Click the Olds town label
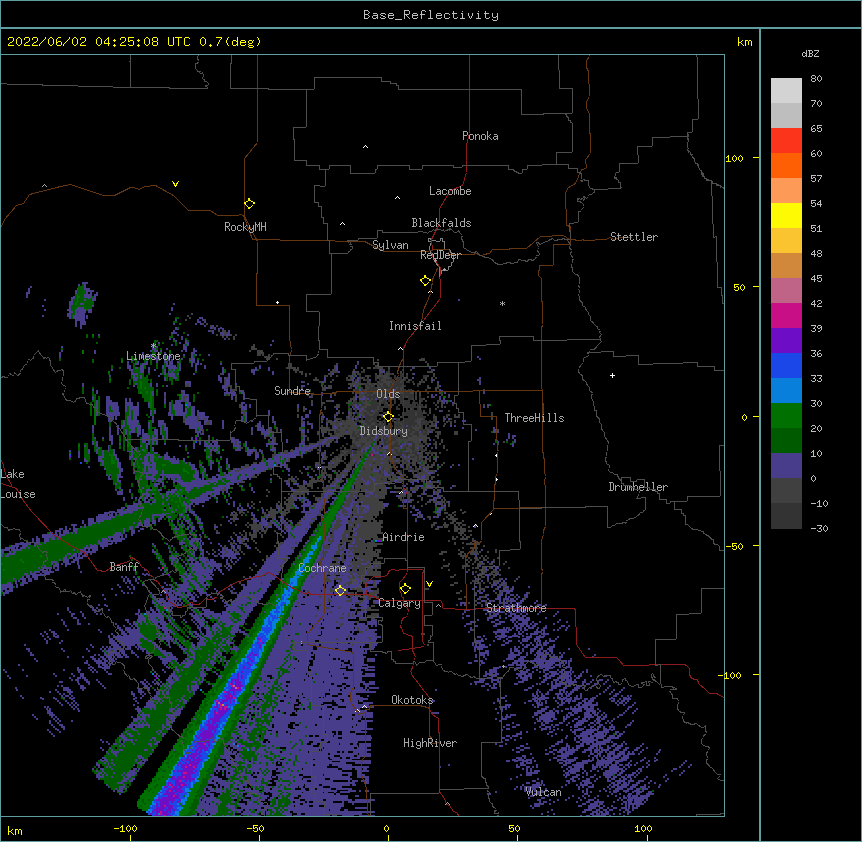 (388, 394)
